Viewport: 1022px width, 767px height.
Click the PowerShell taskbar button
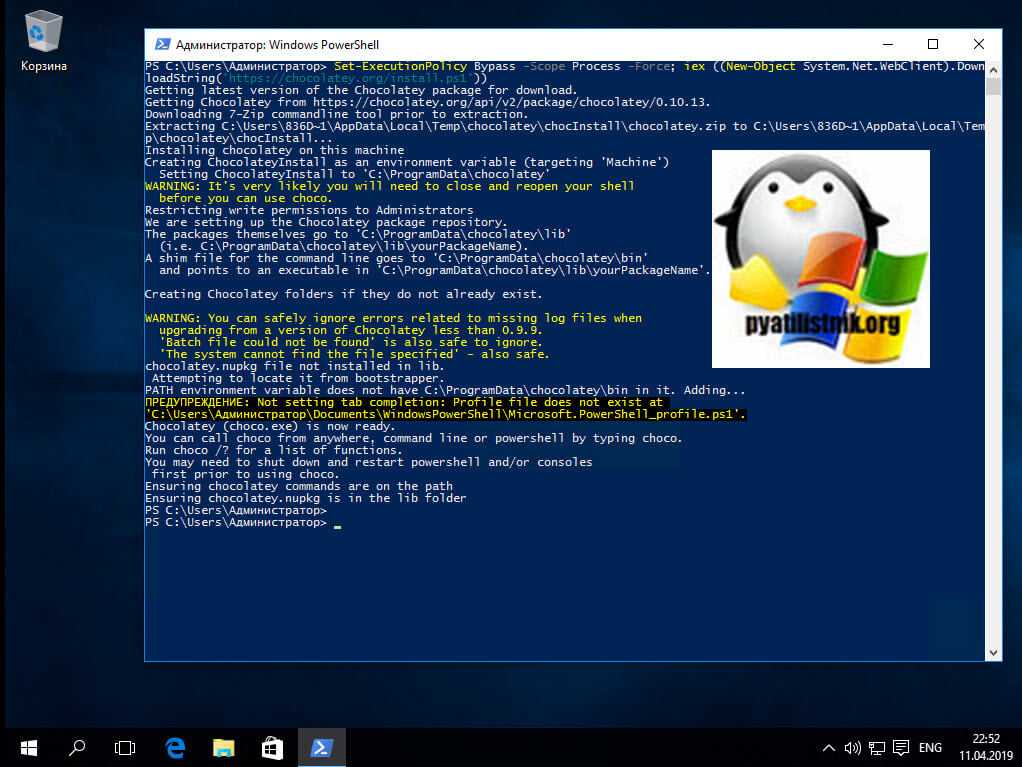click(321, 747)
